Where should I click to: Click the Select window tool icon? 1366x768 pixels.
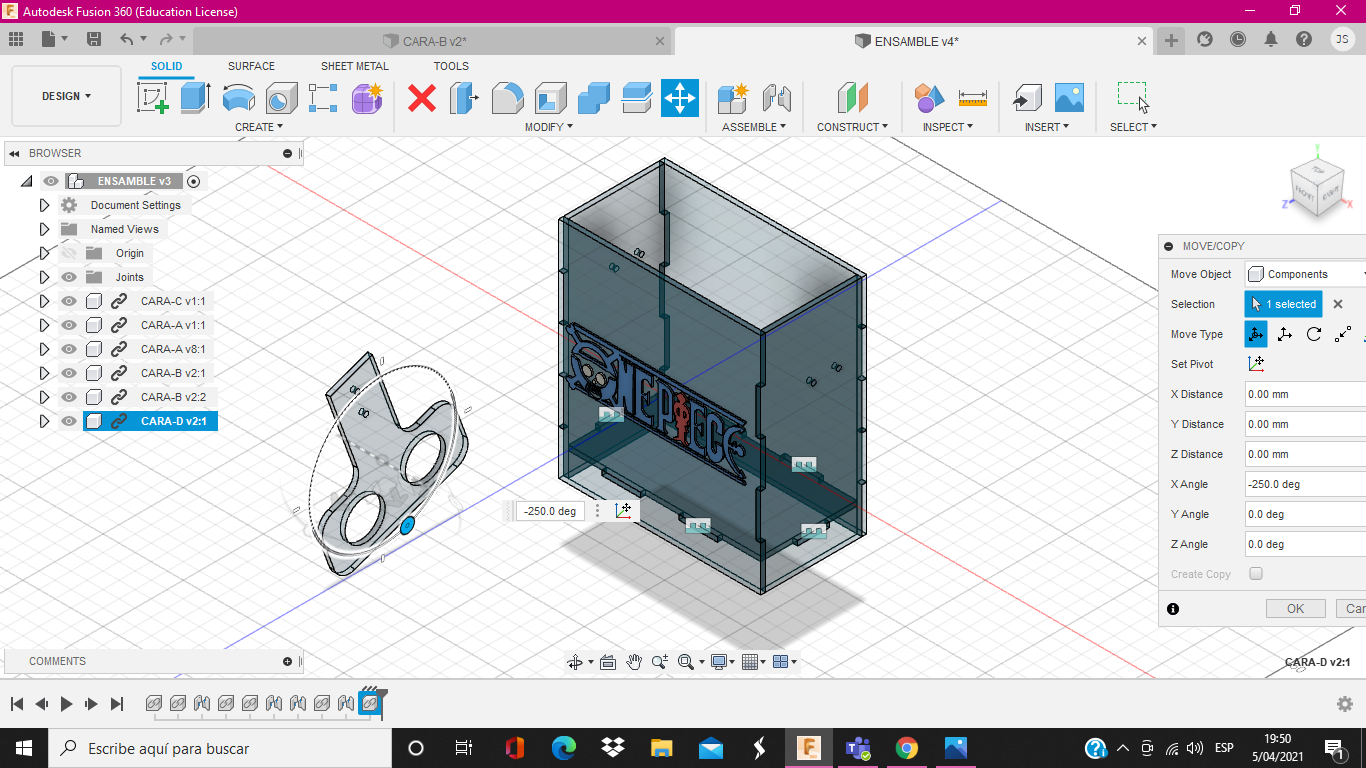click(x=1133, y=98)
